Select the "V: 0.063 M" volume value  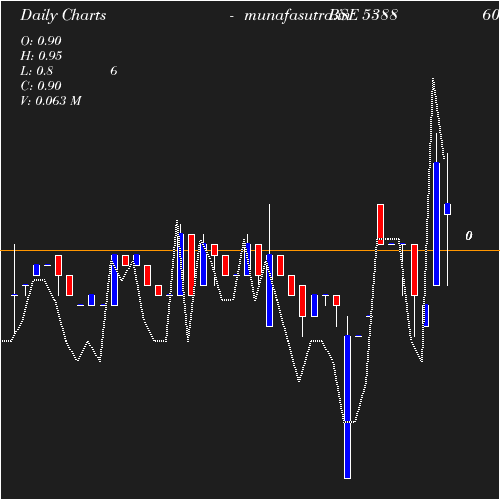tap(51, 101)
